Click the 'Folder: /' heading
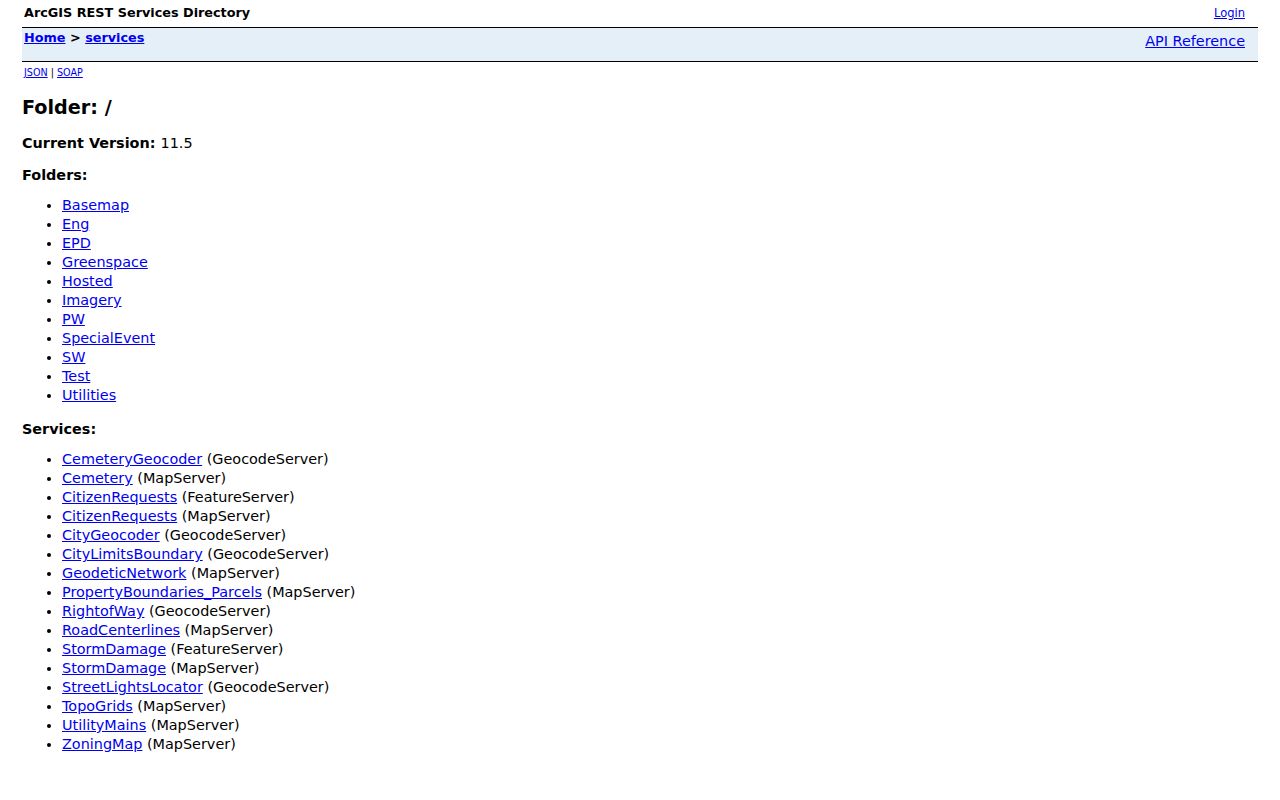1280x800 pixels. tap(67, 107)
